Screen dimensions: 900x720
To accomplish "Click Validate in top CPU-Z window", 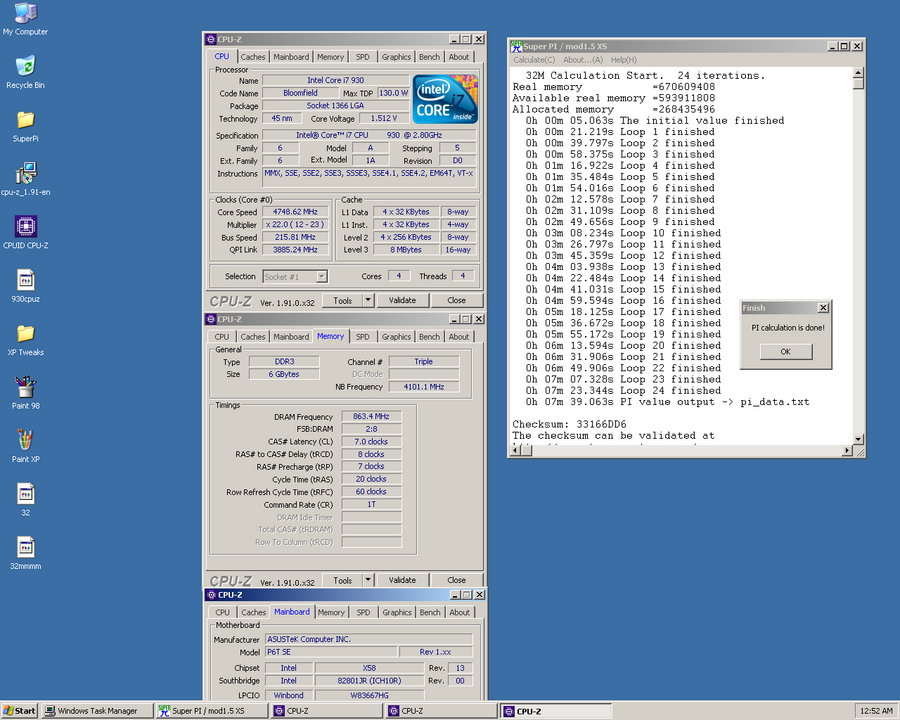I will click(x=402, y=300).
